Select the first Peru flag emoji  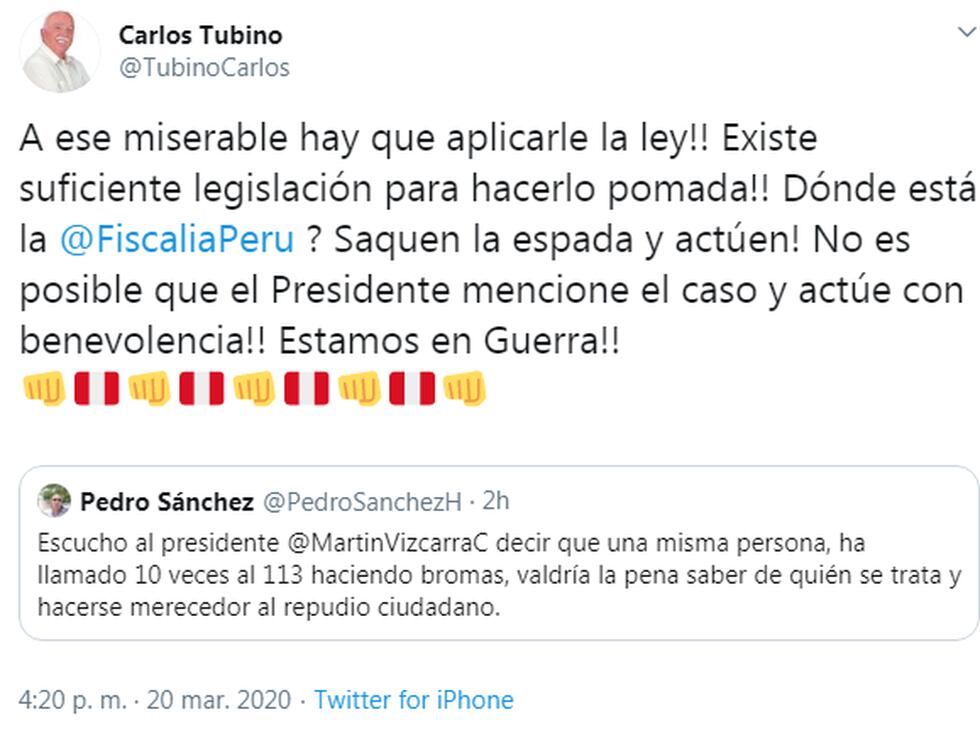click(x=97, y=388)
